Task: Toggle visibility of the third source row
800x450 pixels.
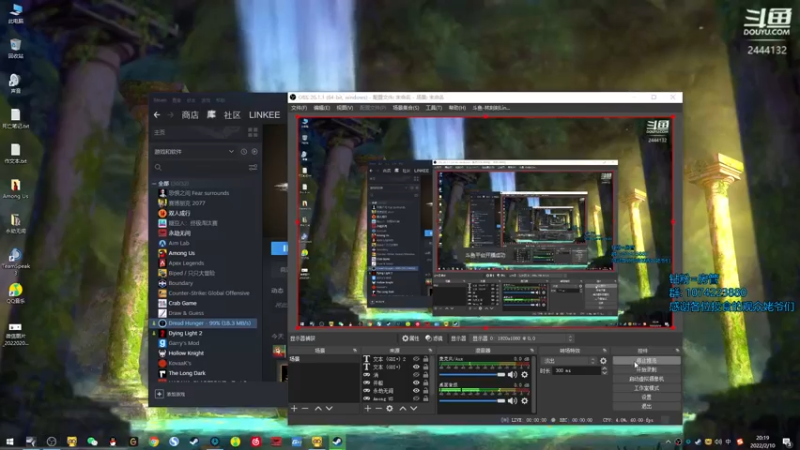Action: click(416, 375)
